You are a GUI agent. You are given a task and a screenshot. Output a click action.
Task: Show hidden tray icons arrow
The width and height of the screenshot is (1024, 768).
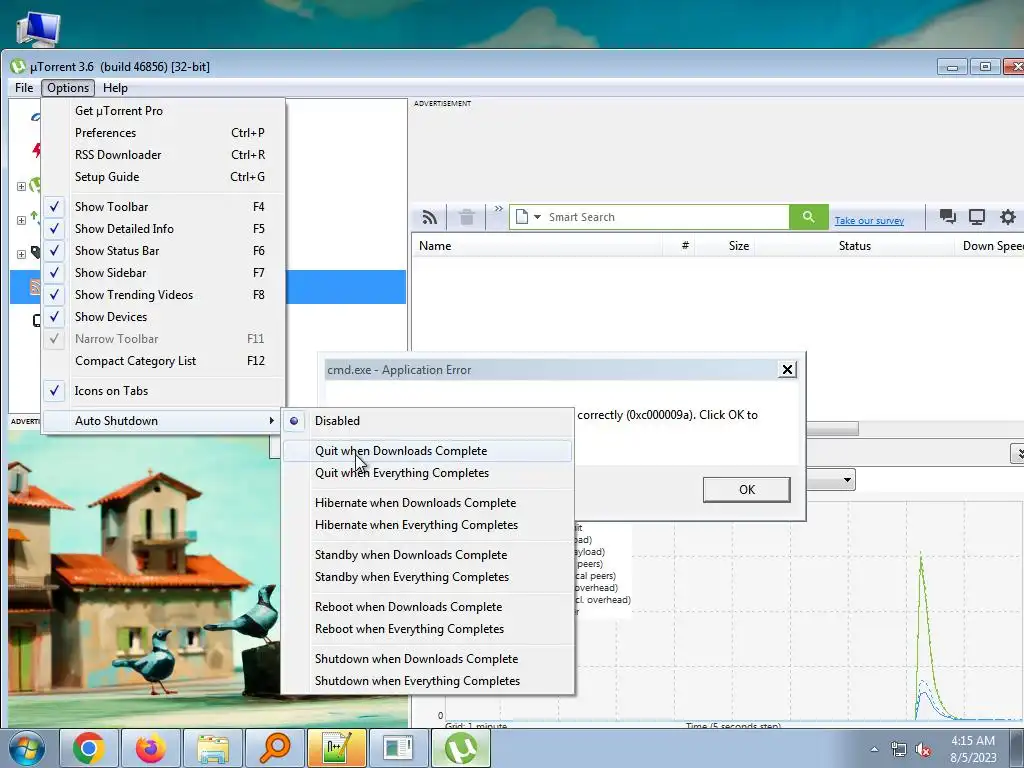[874, 750]
